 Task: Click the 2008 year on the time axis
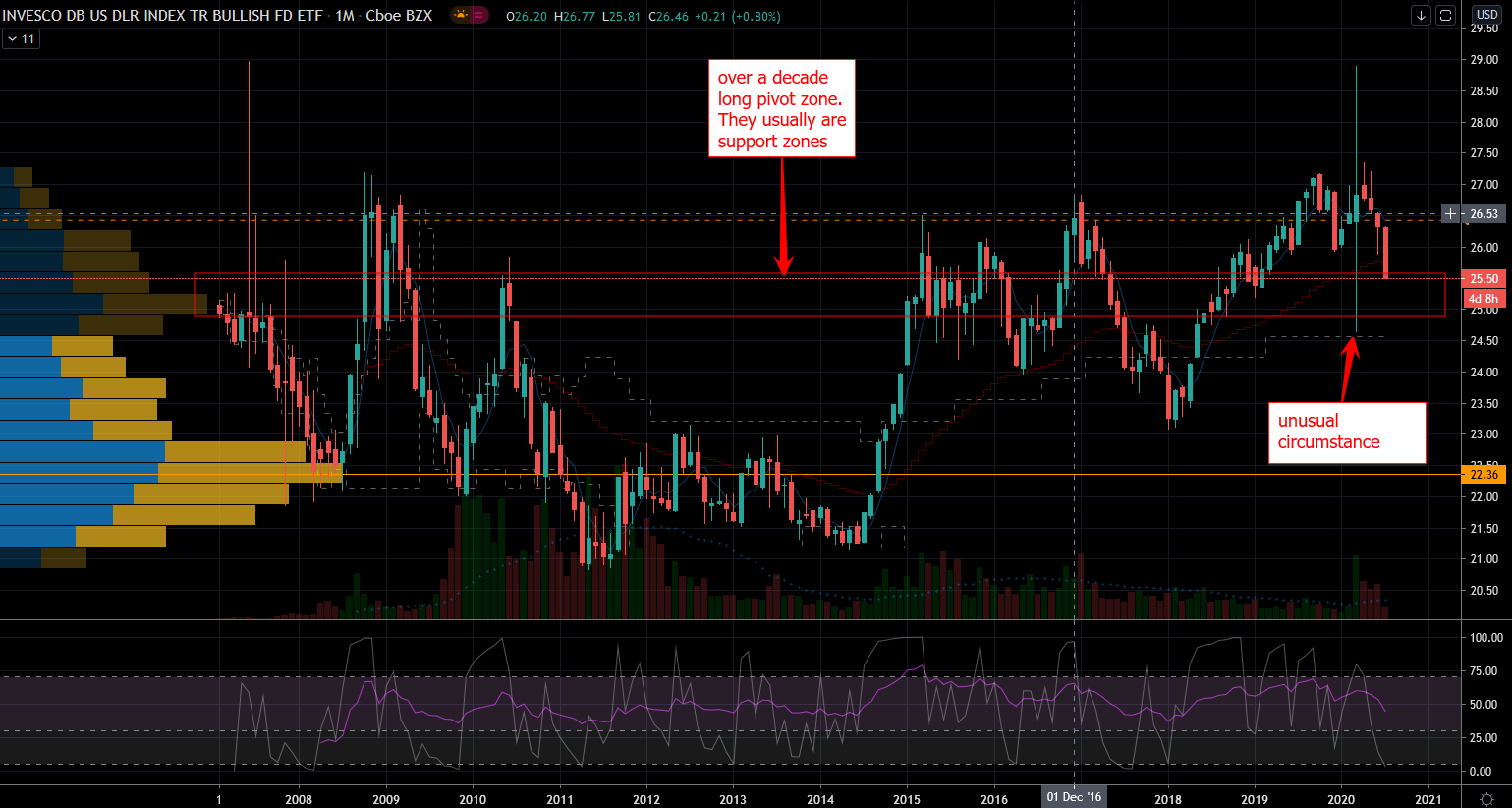(x=299, y=799)
